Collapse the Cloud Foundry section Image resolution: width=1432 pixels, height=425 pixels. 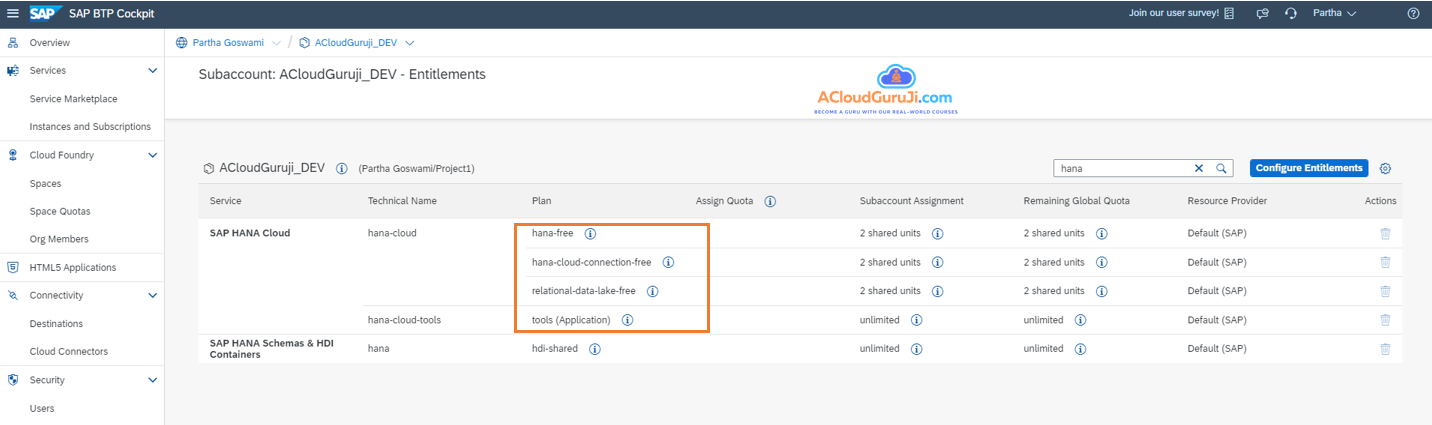click(x=152, y=155)
